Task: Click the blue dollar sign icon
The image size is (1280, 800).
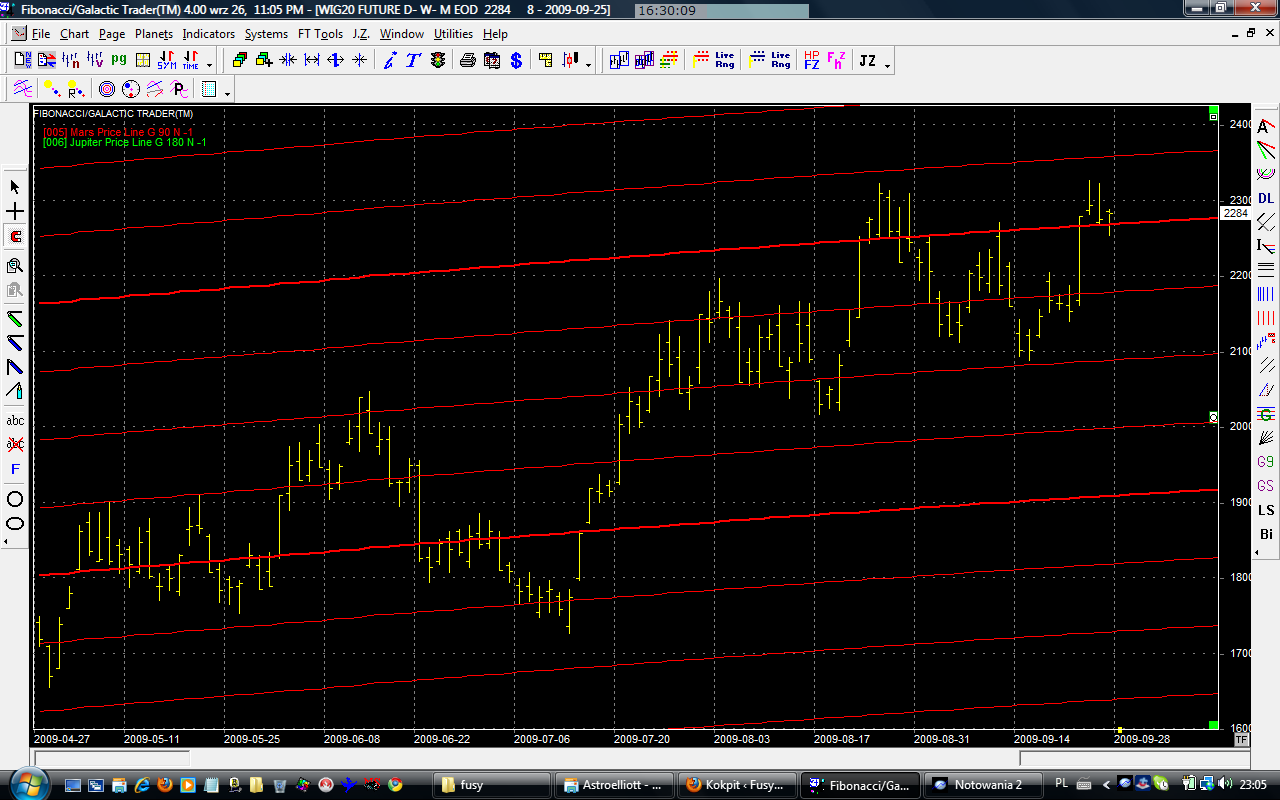Action: coord(516,60)
